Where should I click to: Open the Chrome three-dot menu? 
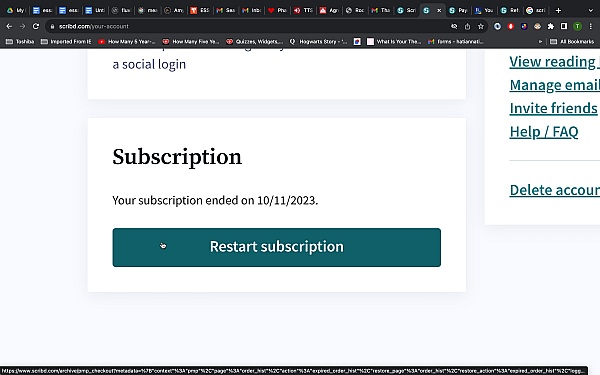click(590, 26)
